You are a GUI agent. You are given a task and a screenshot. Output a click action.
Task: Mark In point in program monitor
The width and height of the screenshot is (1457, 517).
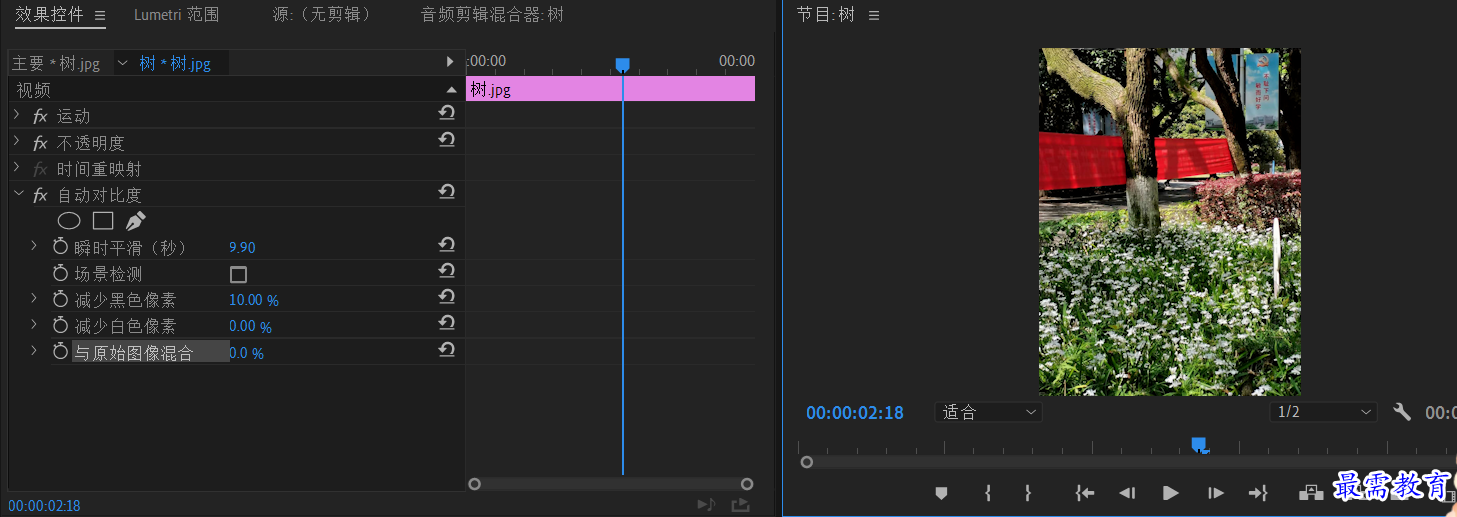click(988, 493)
